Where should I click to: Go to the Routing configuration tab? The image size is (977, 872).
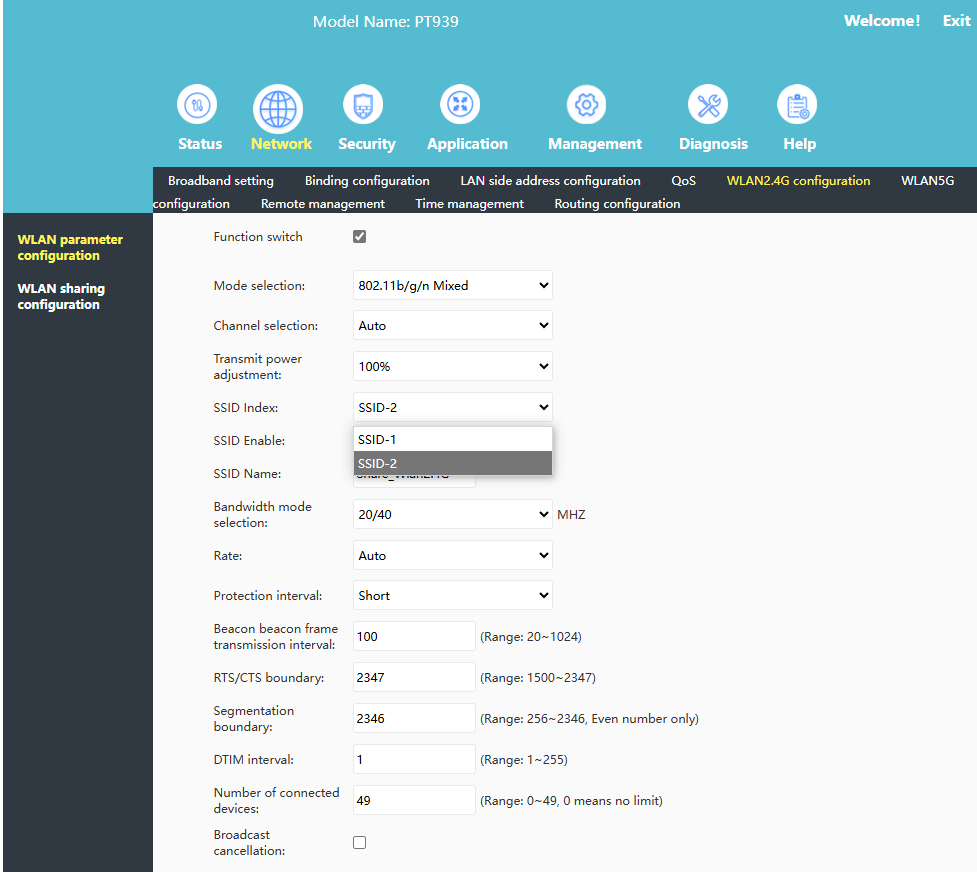(617, 204)
